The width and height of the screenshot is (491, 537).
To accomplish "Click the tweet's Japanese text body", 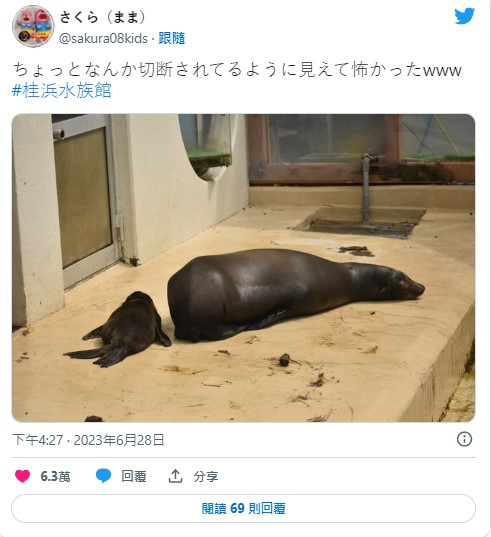I will 237,70.
